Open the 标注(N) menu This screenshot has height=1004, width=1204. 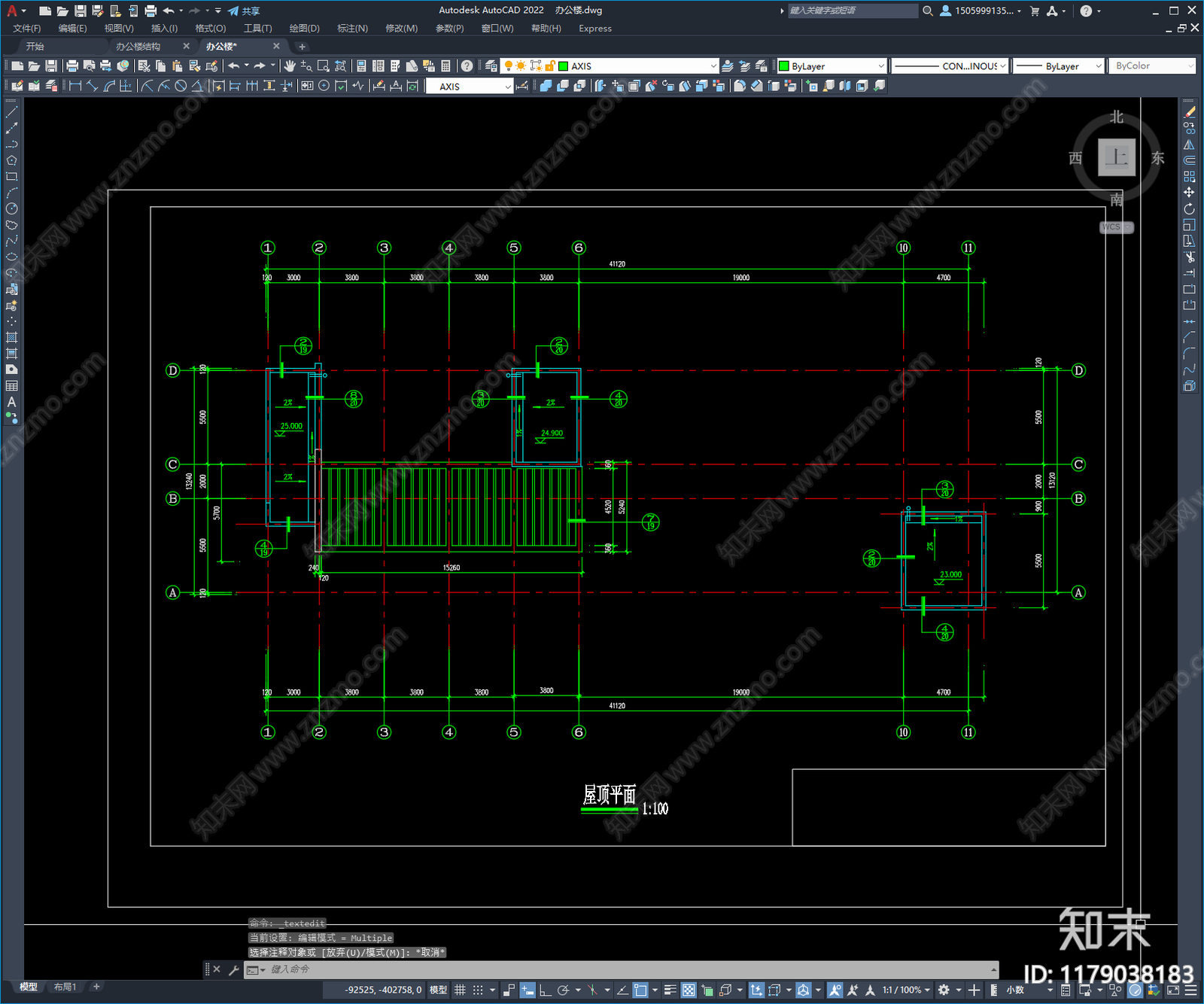[352, 29]
